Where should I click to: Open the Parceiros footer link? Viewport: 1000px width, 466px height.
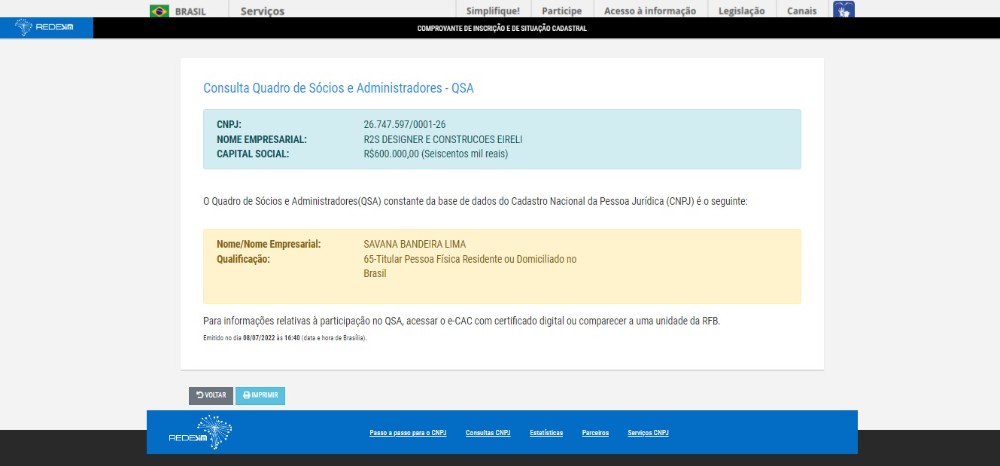click(595, 433)
